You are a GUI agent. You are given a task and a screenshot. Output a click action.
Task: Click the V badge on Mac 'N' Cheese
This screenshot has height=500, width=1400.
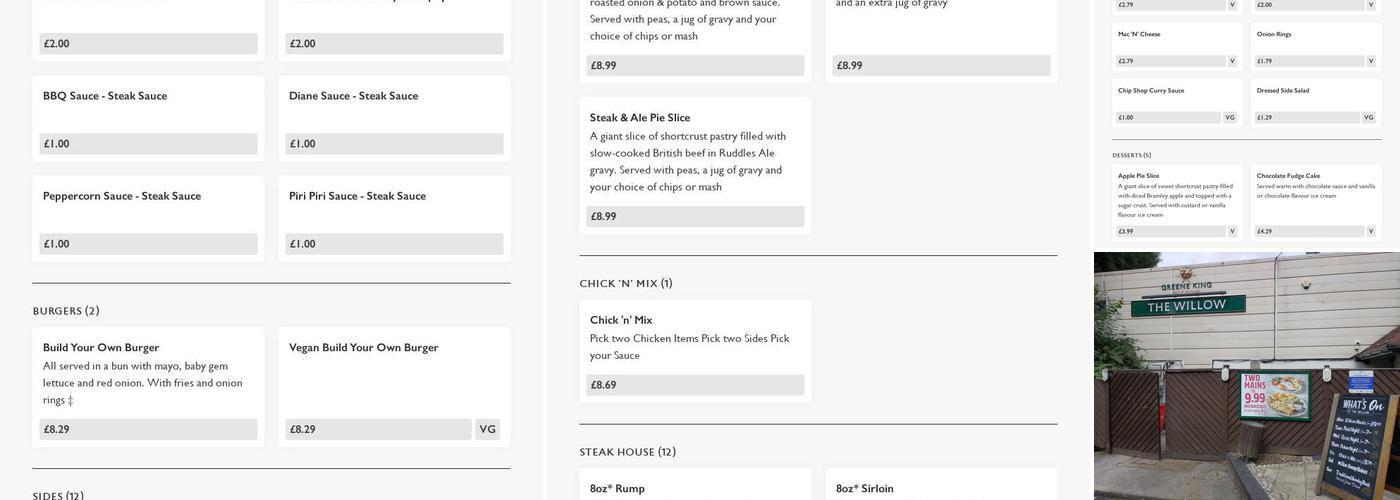click(x=1232, y=61)
